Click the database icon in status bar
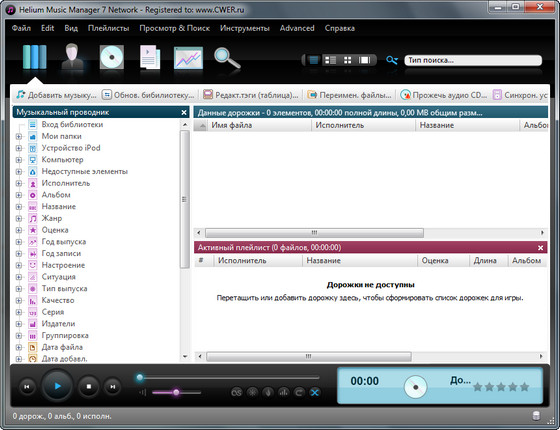This screenshot has width=560, height=430. pyautogui.click(x=536, y=415)
